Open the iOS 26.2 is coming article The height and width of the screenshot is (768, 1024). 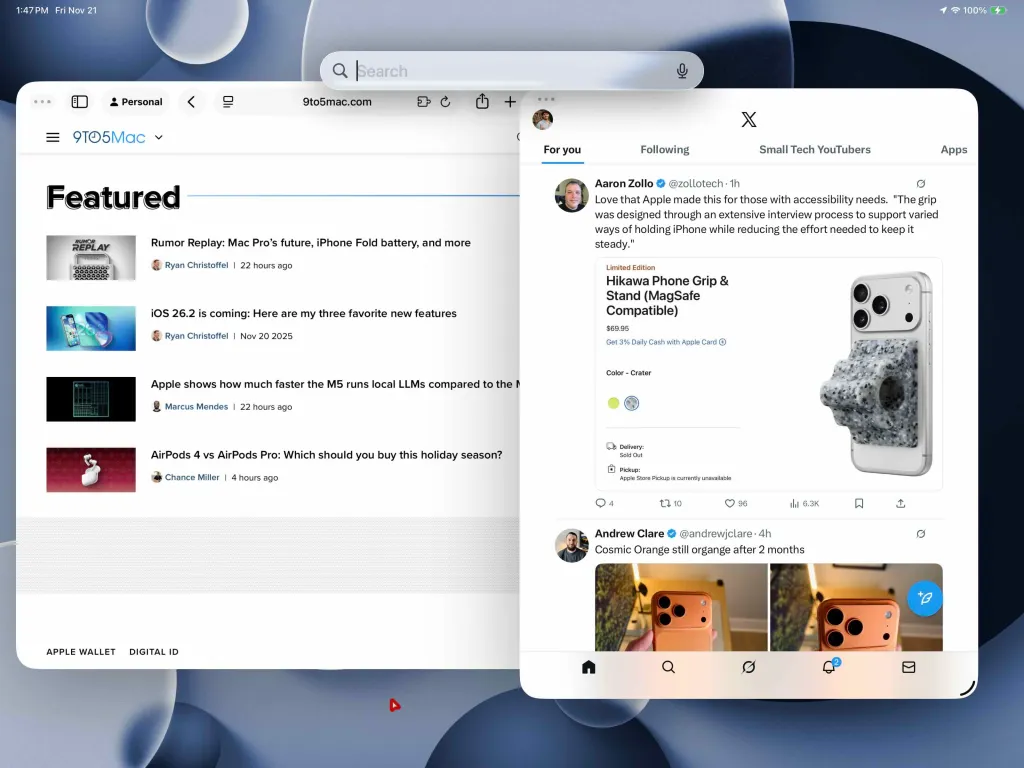click(x=303, y=314)
